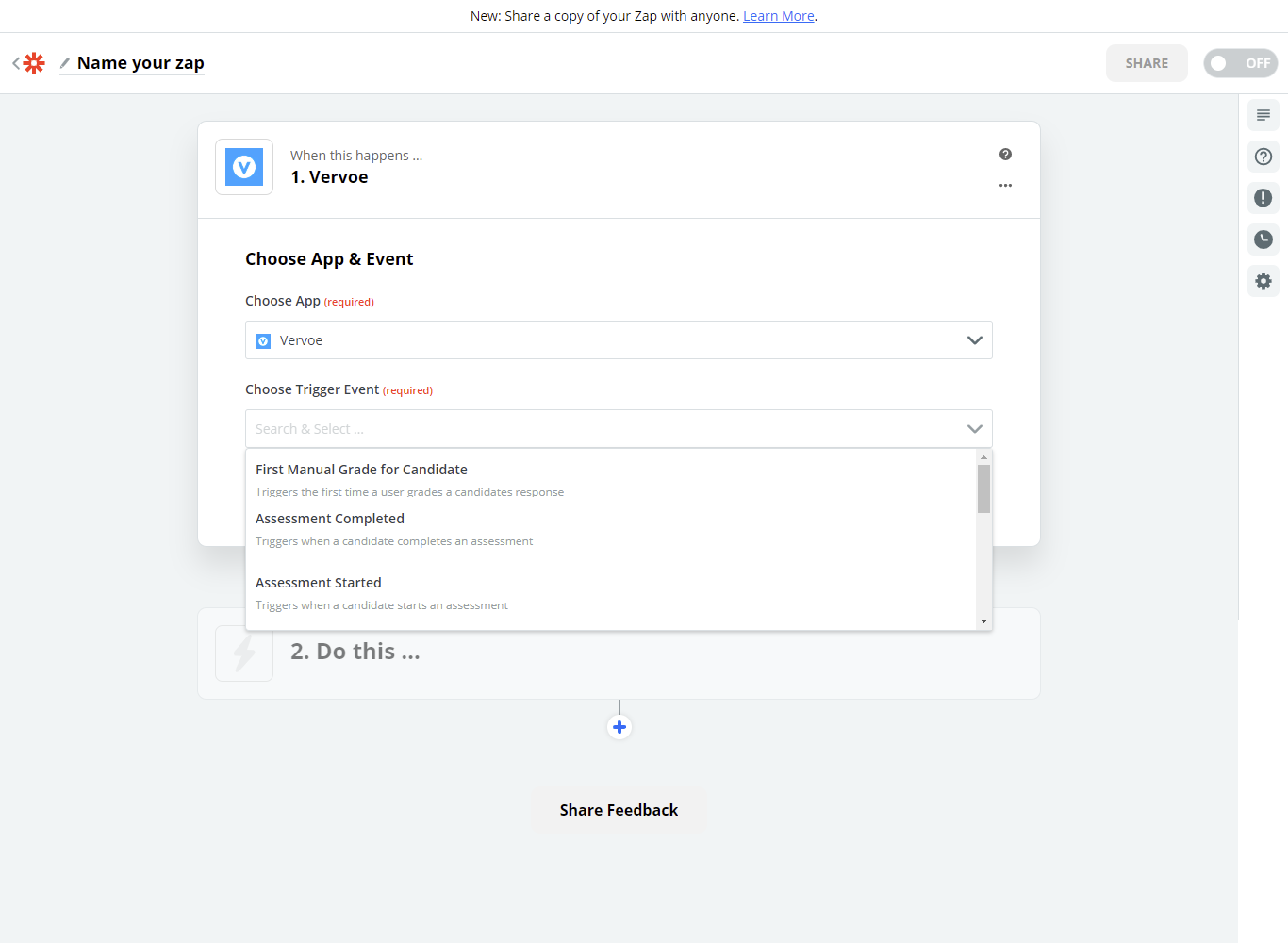Click the Share Feedback button
This screenshot has height=943, width=1288.
click(x=619, y=810)
